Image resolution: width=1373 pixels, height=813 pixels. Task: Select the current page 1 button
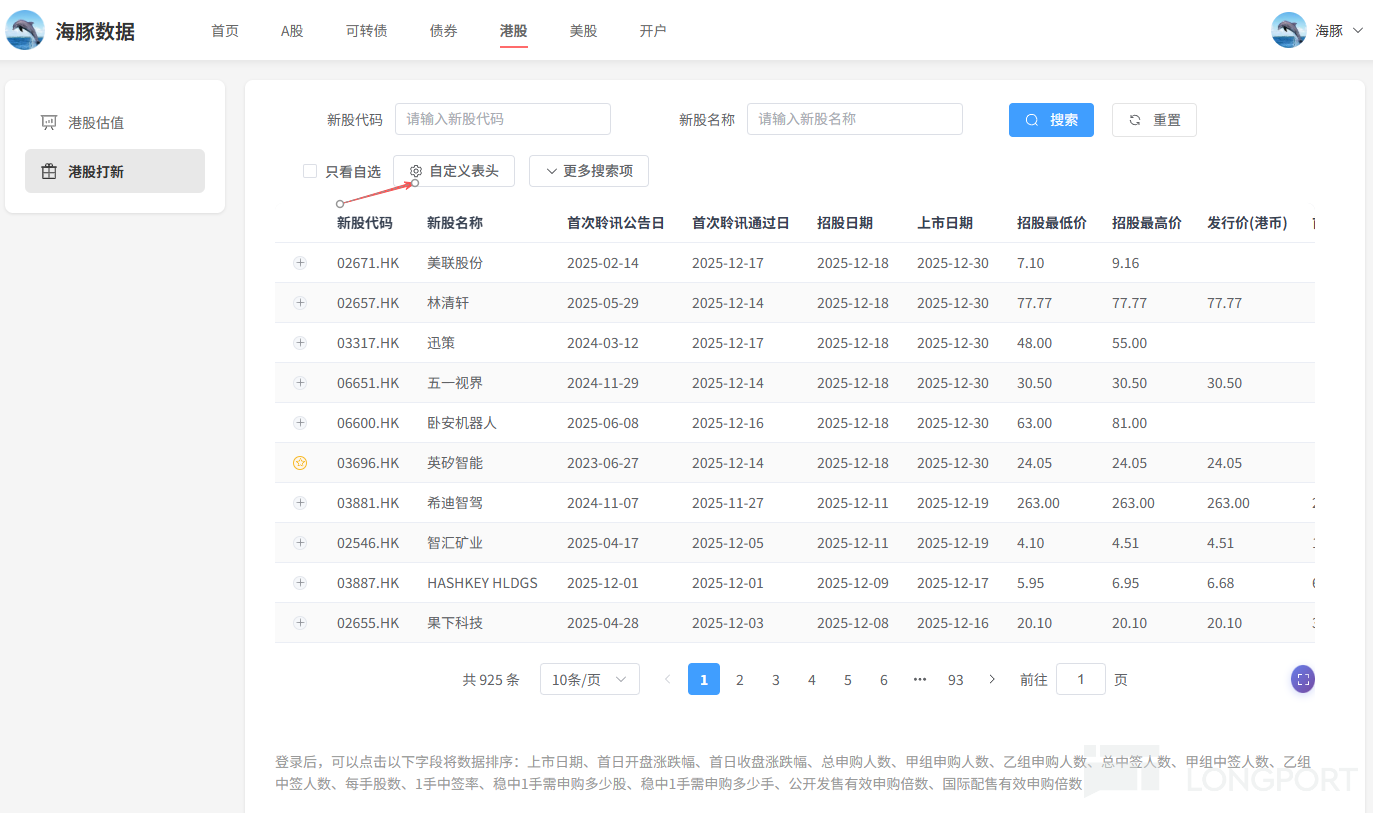tap(704, 680)
